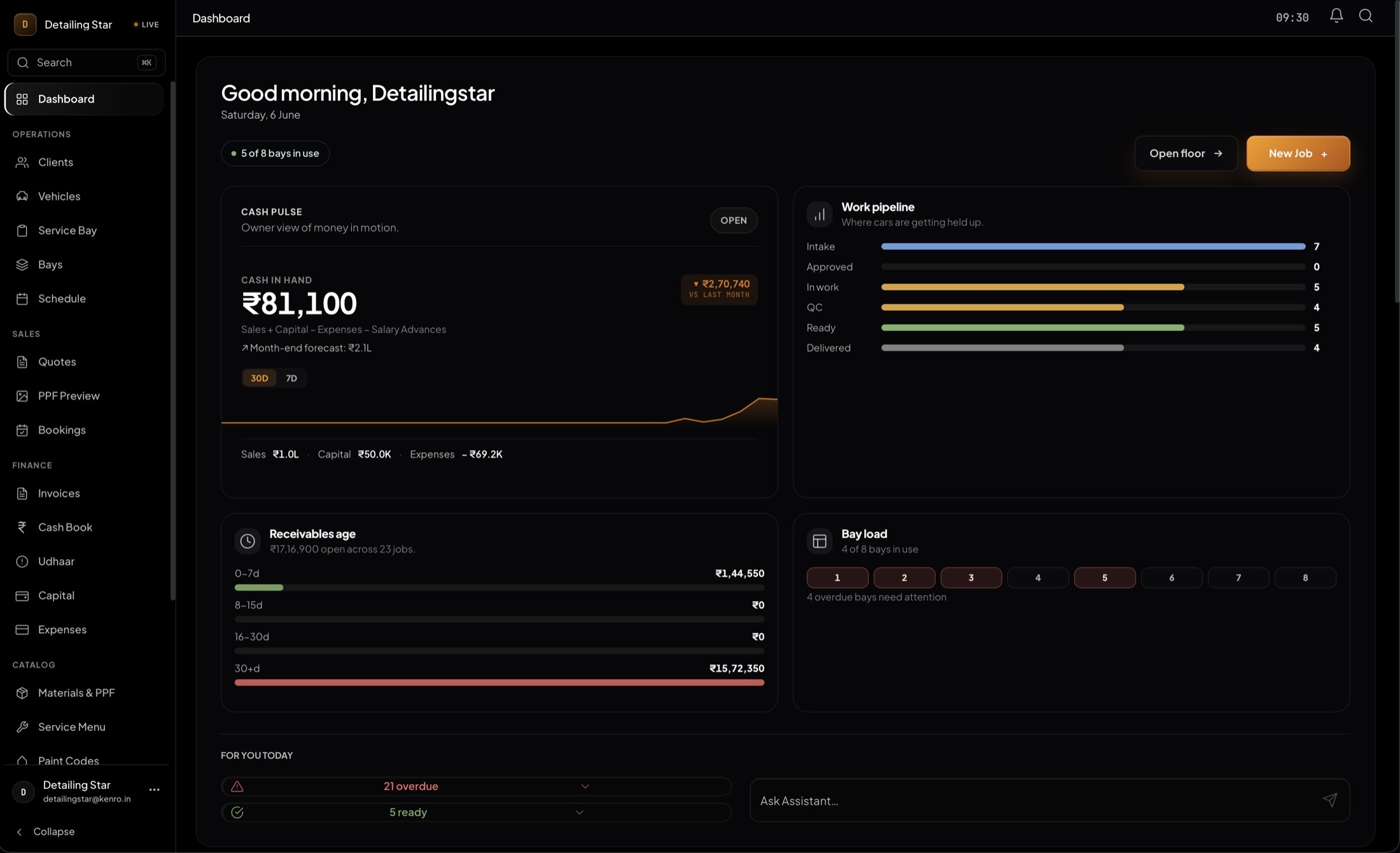Click the Detailing Star logo badge
Viewport: 1400px width, 853px height.
tap(25, 24)
